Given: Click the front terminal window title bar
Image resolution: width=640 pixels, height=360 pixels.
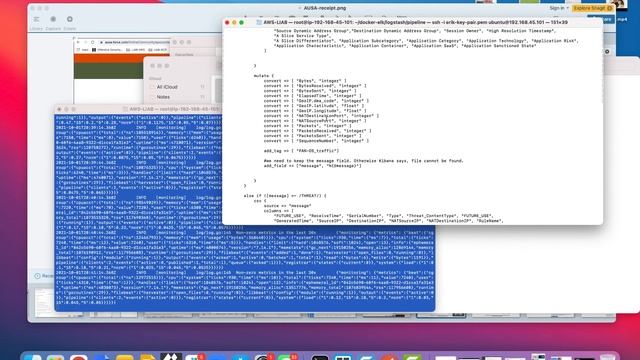Looking at the screenshot, I should [412, 22].
